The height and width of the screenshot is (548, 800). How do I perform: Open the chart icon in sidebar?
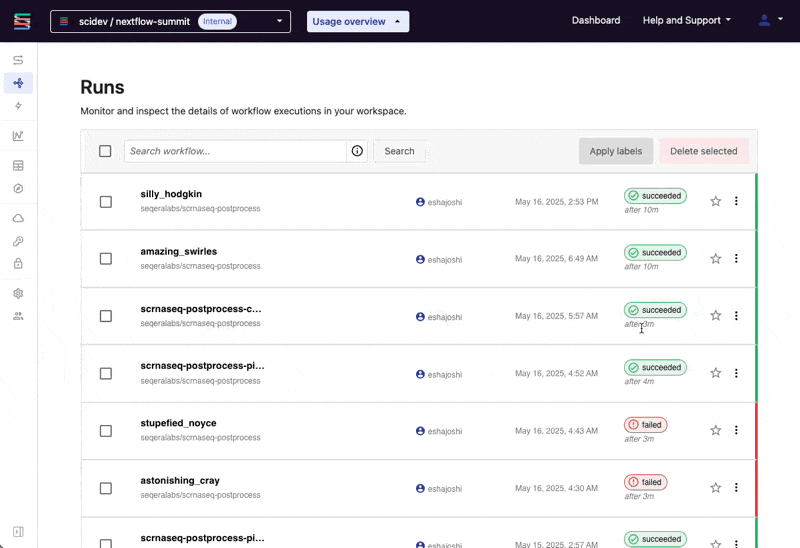click(18, 136)
